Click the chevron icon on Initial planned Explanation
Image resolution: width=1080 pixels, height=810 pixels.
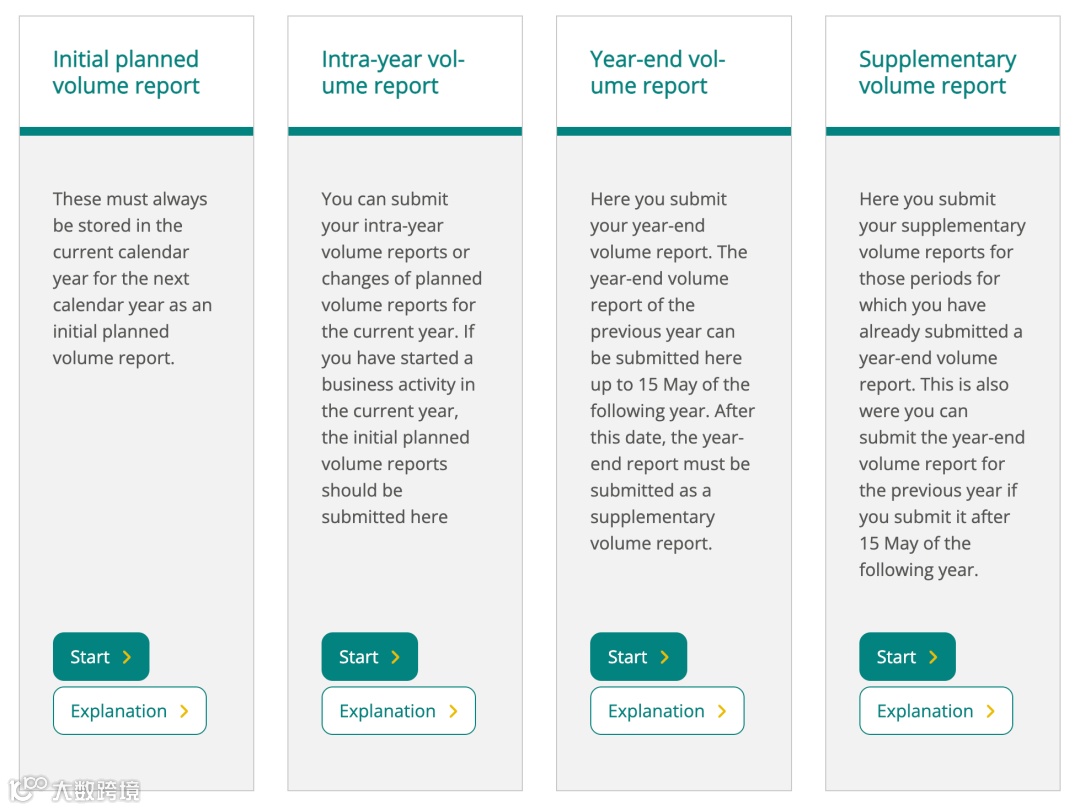click(184, 711)
